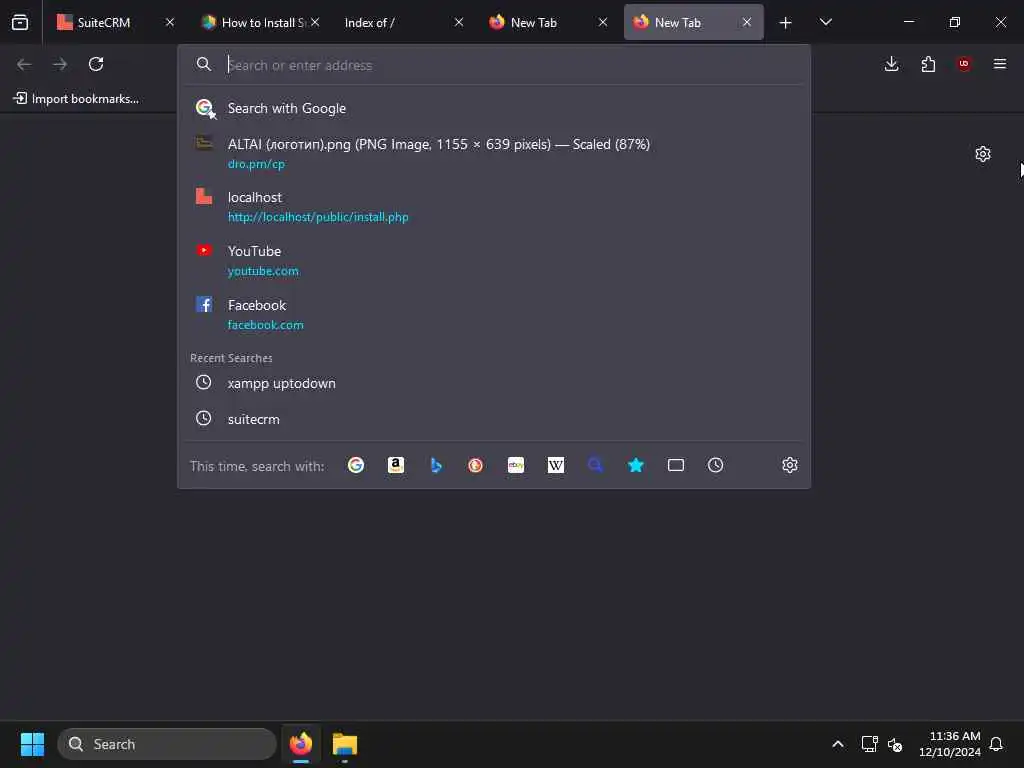This screenshot has width=1024, height=768.
Task: Expand the list all tabs chevron
Action: [825, 22]
